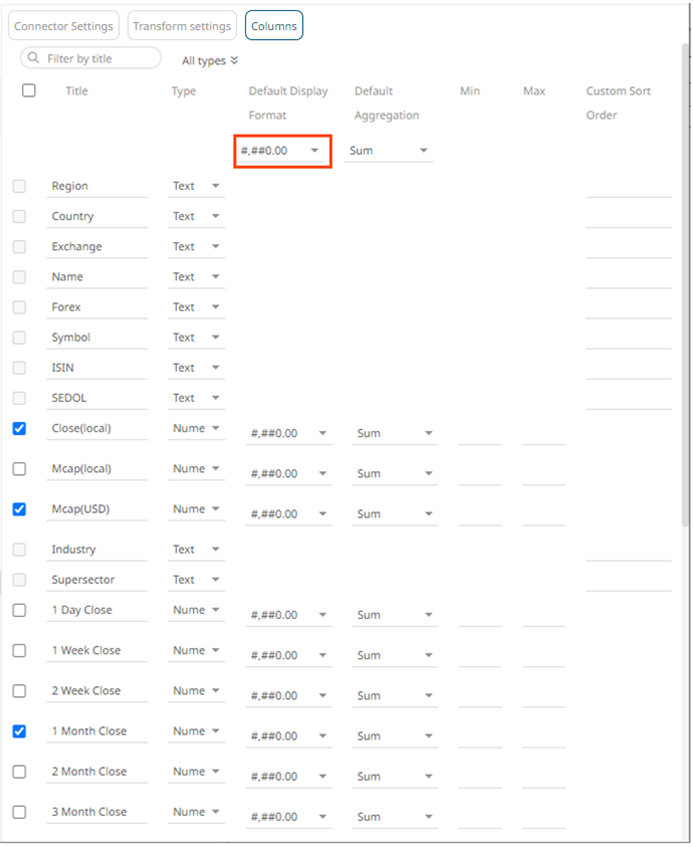Viewport: 693px width, 847px height.
Task: Edit the Country title field
Action: (x=97, y=216)
